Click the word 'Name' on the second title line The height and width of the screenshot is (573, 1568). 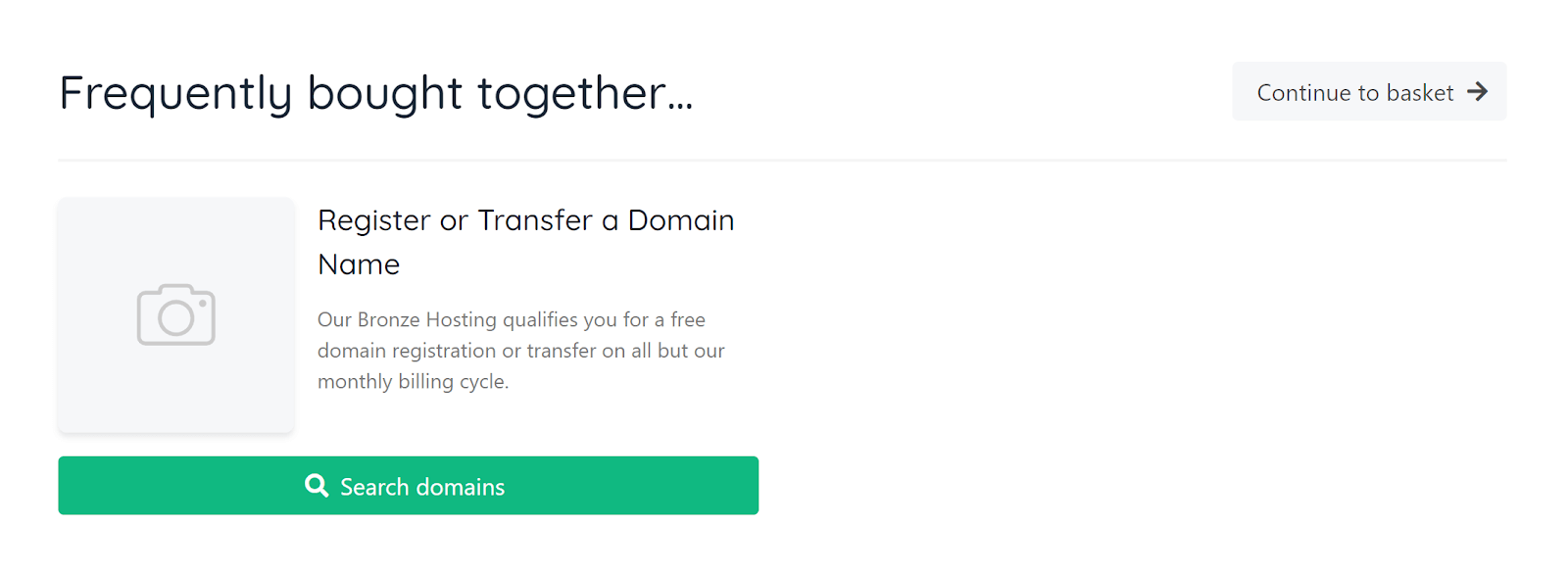point(359,264)
